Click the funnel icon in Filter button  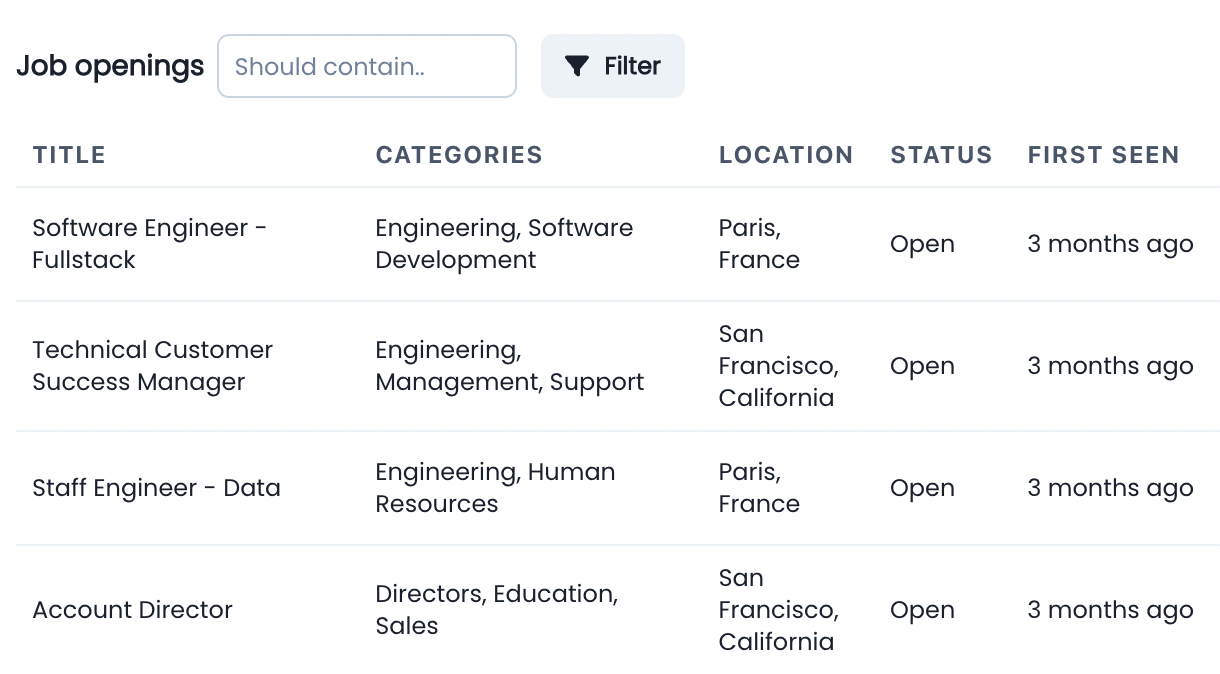576,66
